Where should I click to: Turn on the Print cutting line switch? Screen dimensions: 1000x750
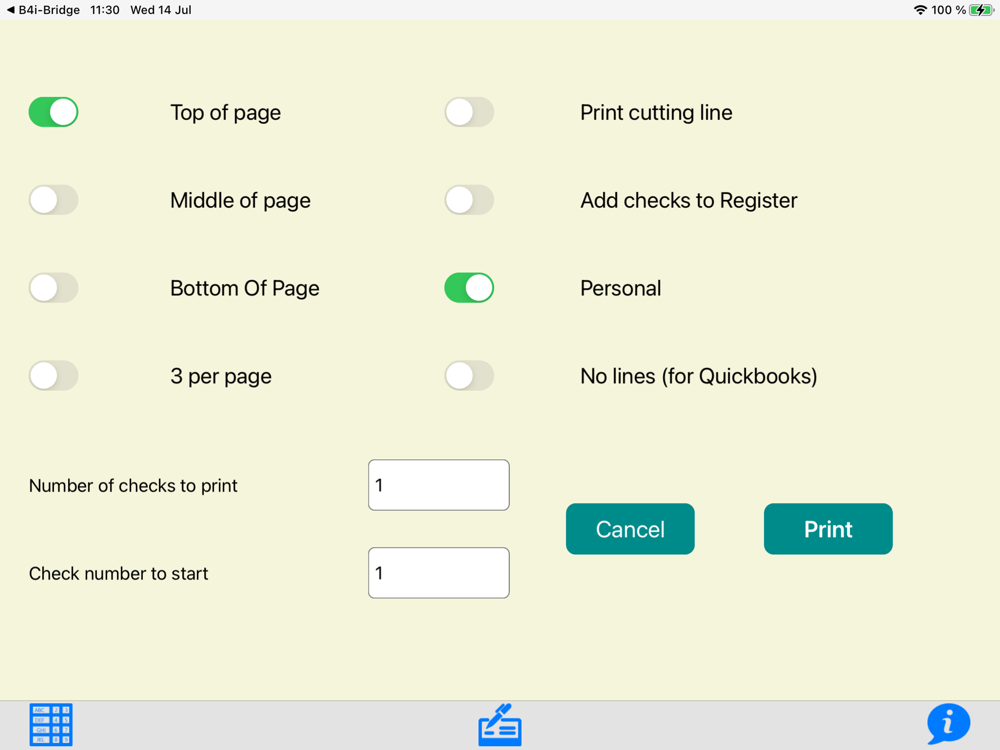(469, 112)
